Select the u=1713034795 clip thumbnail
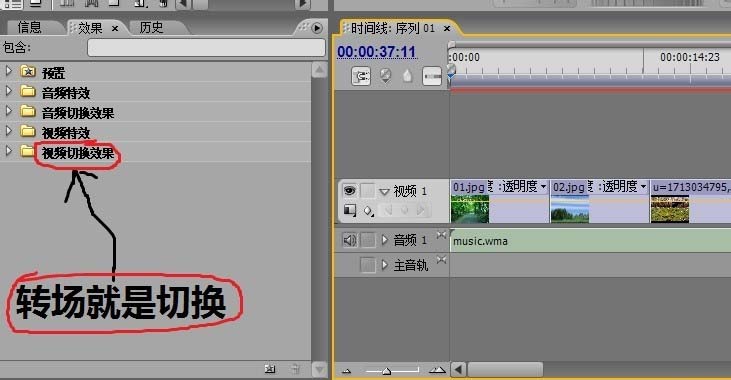Image resolution: width=731 pixels, height=380 pixels. pos(670,209)
